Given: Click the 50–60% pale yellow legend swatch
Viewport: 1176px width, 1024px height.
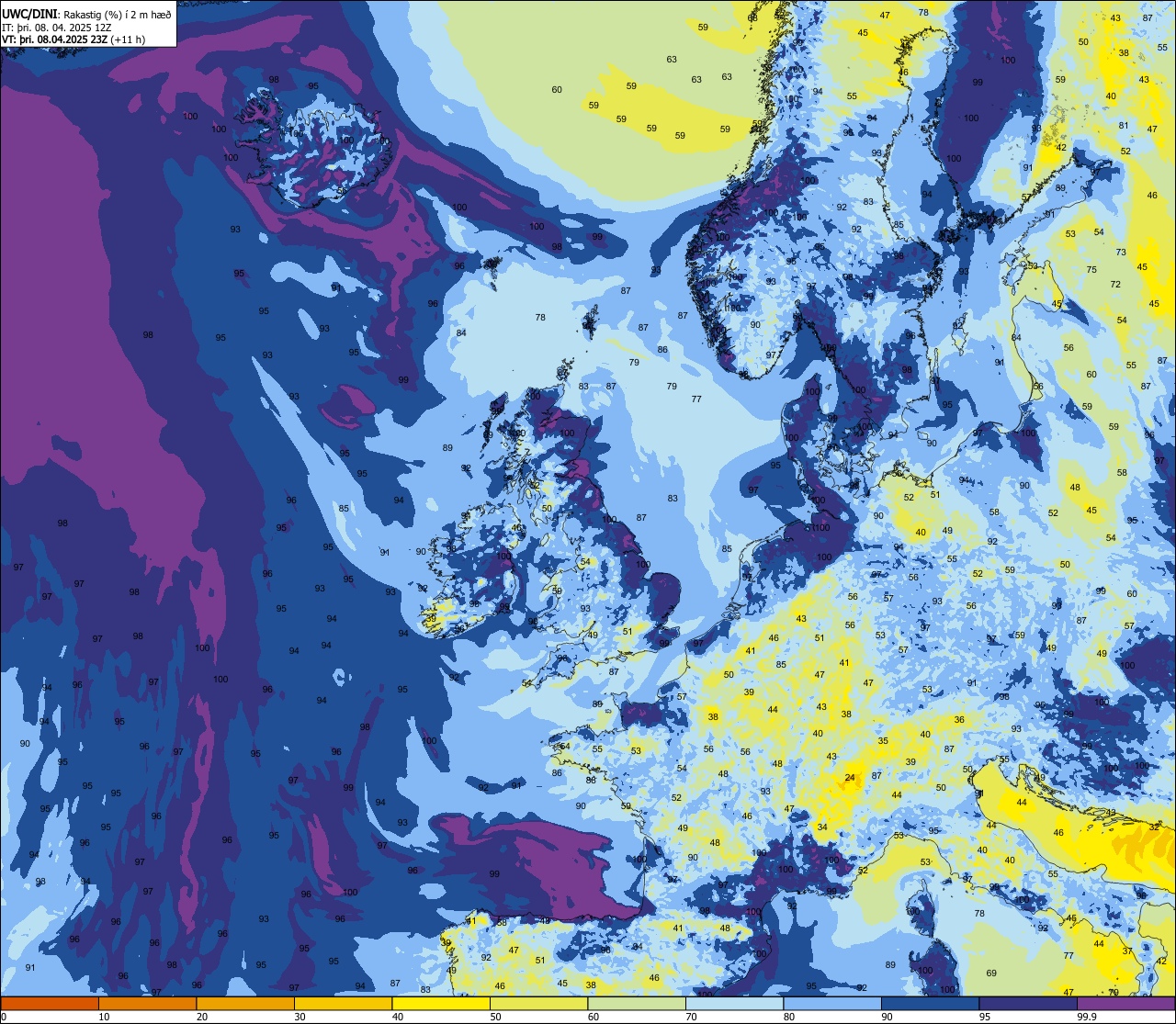Looking at the screenshot, I should (x=538, y=1003).
